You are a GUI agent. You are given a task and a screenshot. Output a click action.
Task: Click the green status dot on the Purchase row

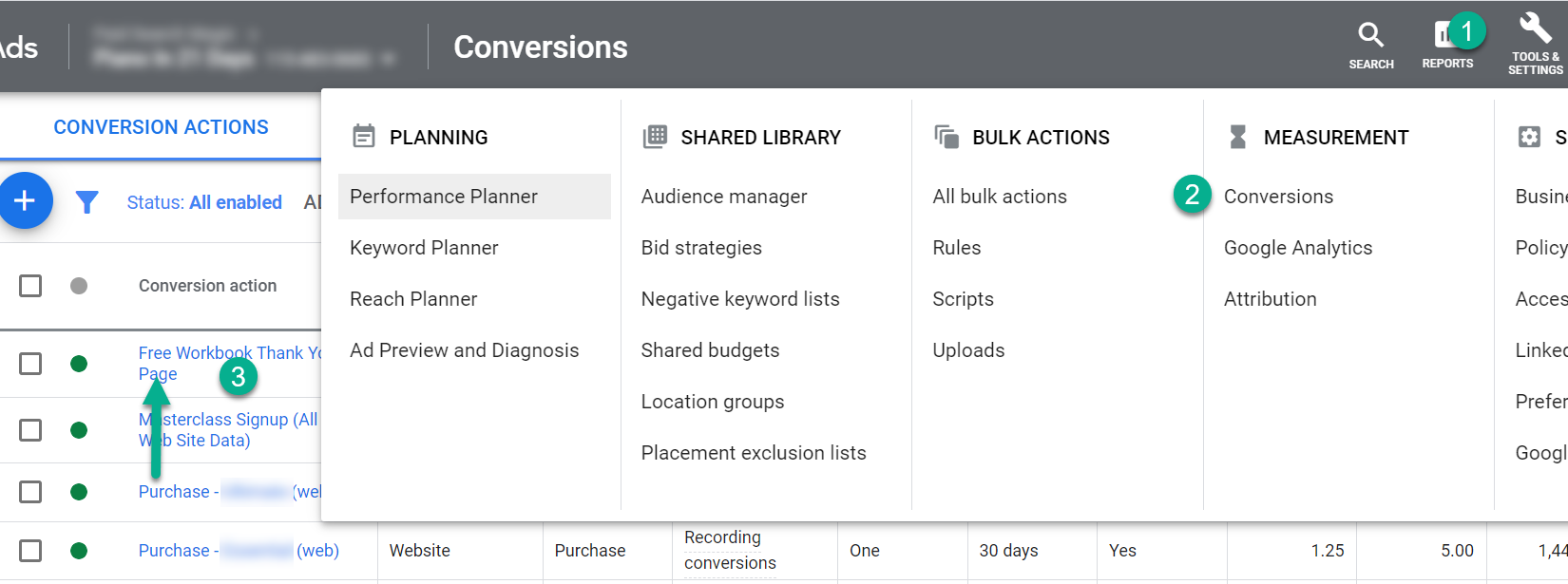(80, 492)
